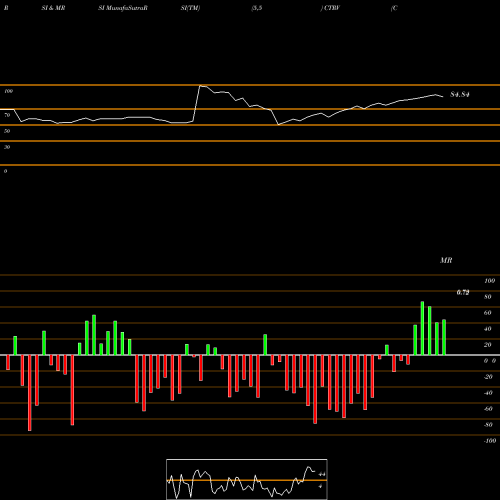
Task: Click the MR panel title label
Action: (446, 260)
